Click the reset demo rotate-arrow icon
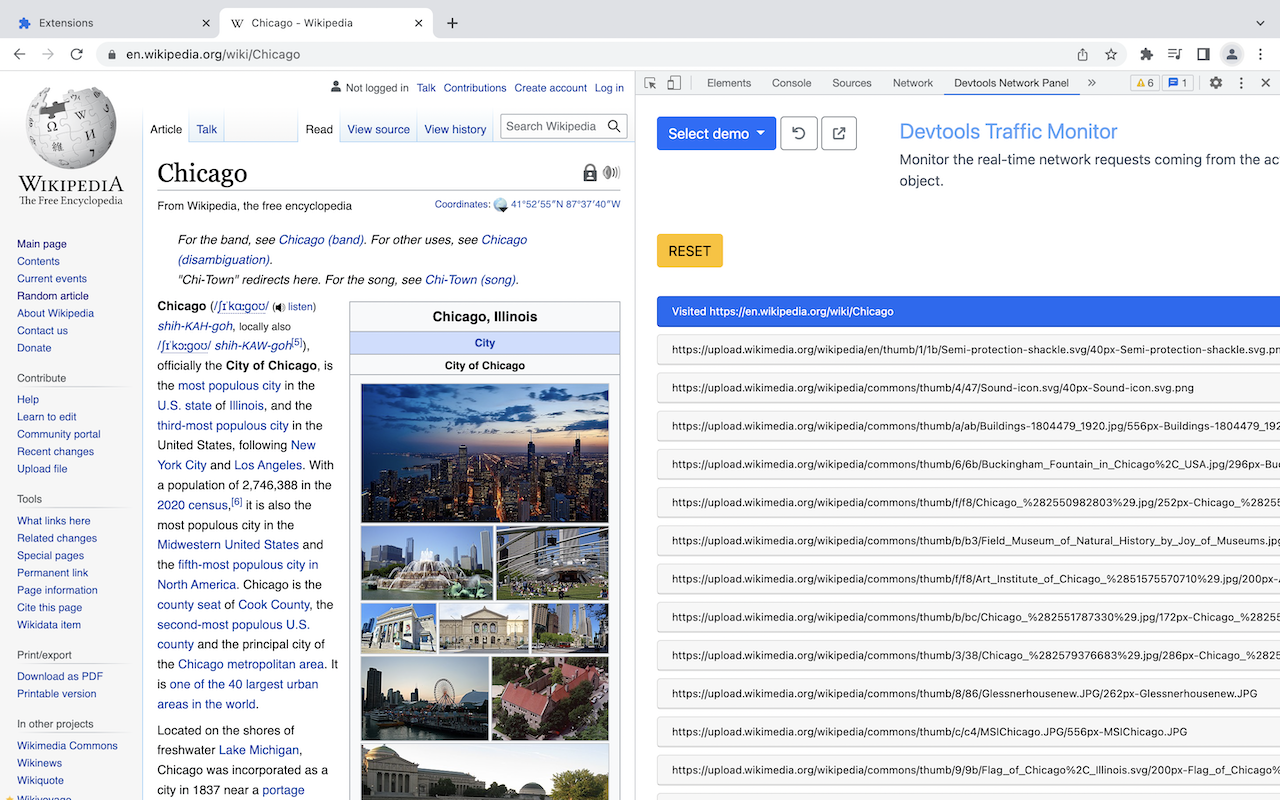This screenshot has height=800, width=1280. [x=798, y=133]
